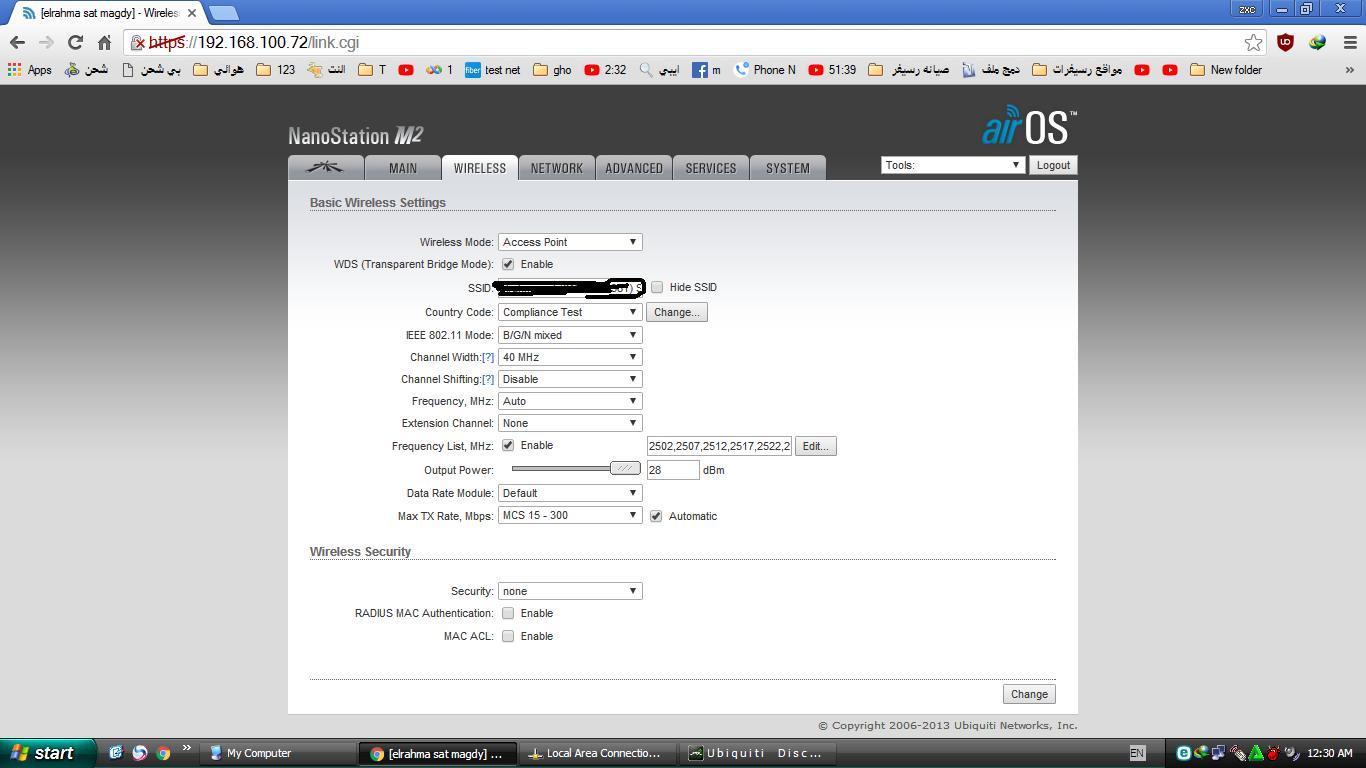Open the Ubiquiti logo tab
The width and height of the screenshot is (1366, 768).
click(324, 168)
